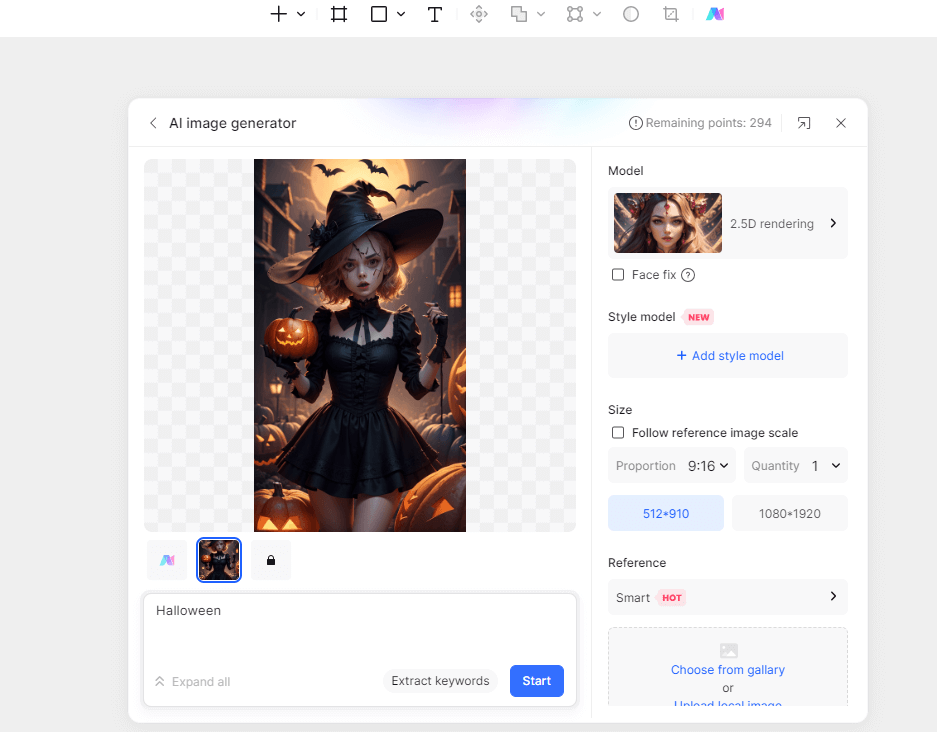Image resolution: width=937 pixels, height=732 pixels.
Task: Click the generated Halloween witch preview image
Action: pos(360,345)
